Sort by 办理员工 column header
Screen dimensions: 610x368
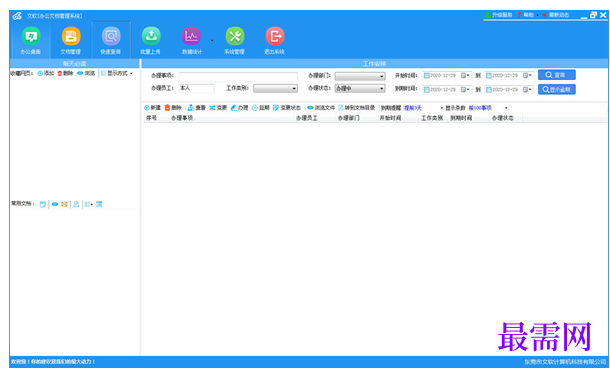[x=314, y=118]
